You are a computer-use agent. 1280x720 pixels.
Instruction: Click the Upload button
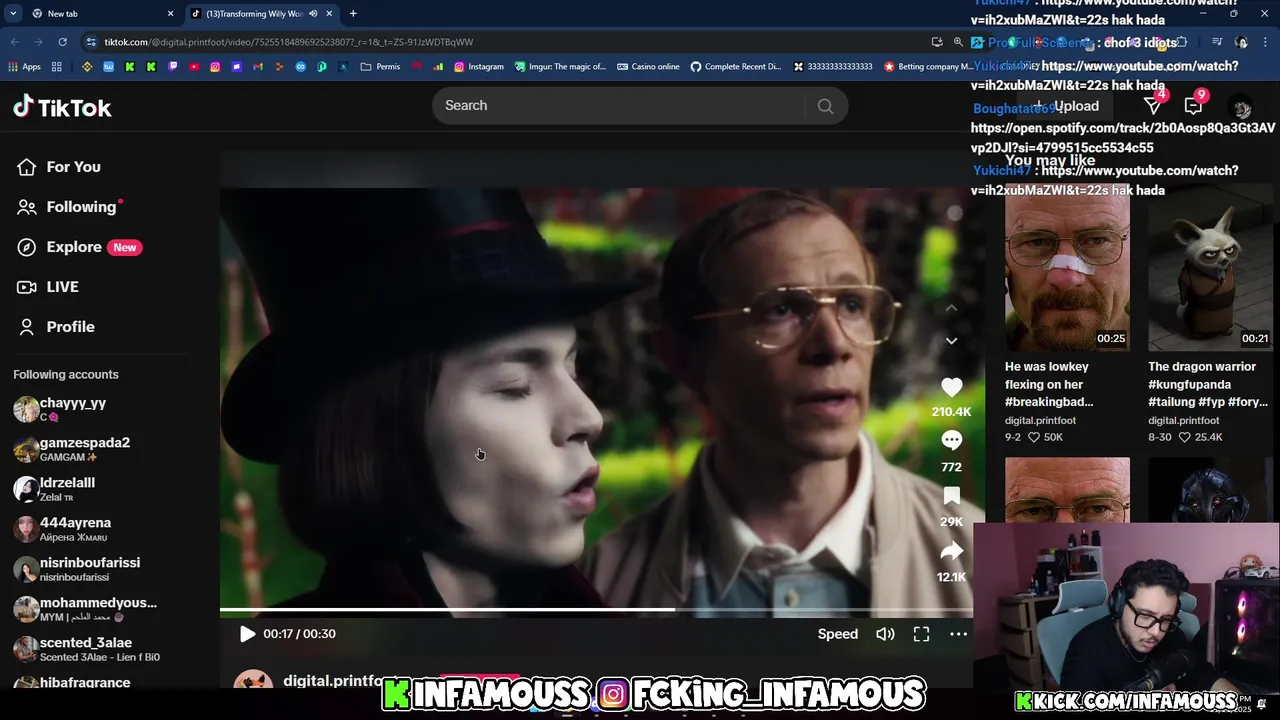coord(1066,106)
